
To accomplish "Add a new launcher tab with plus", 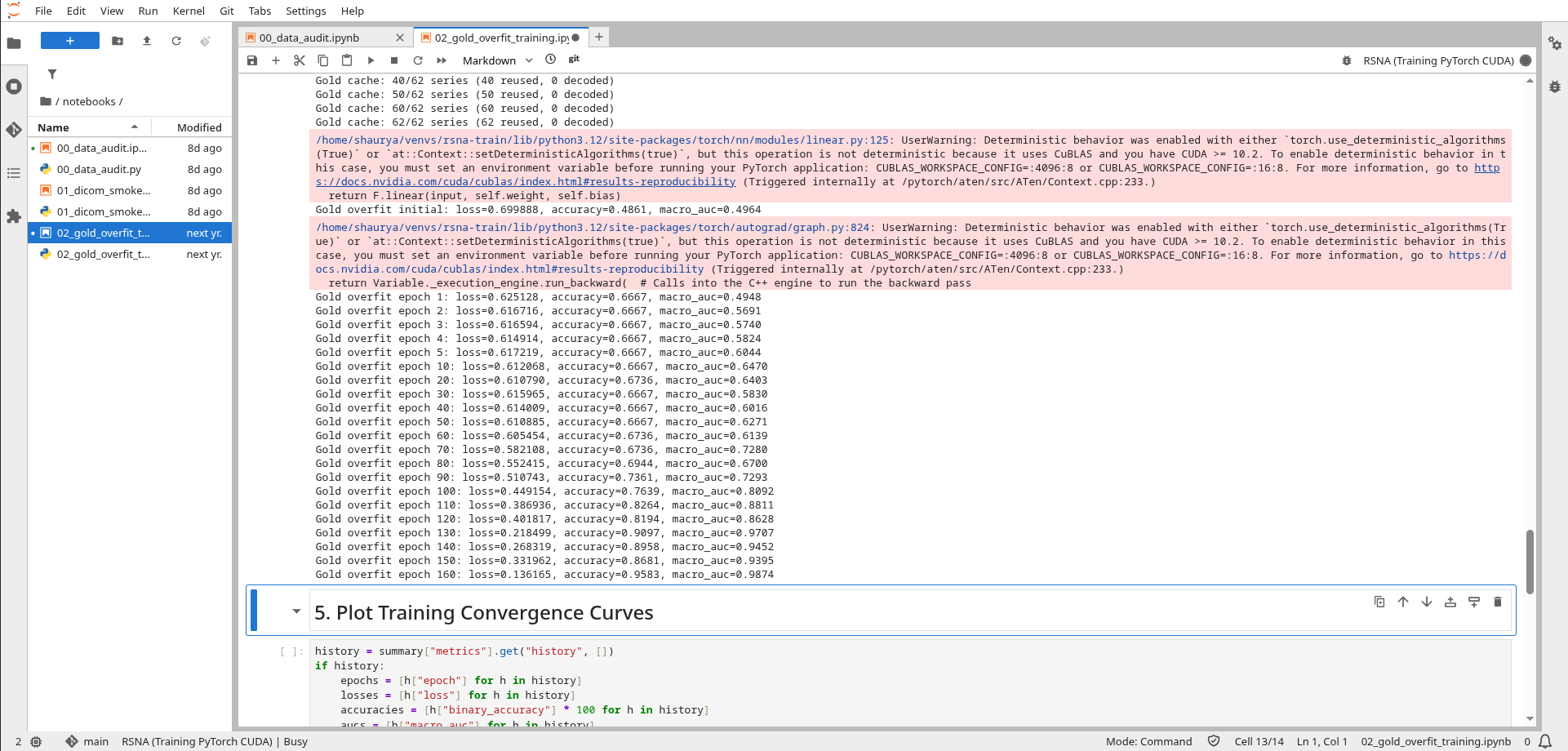I will tap(599, 37).
